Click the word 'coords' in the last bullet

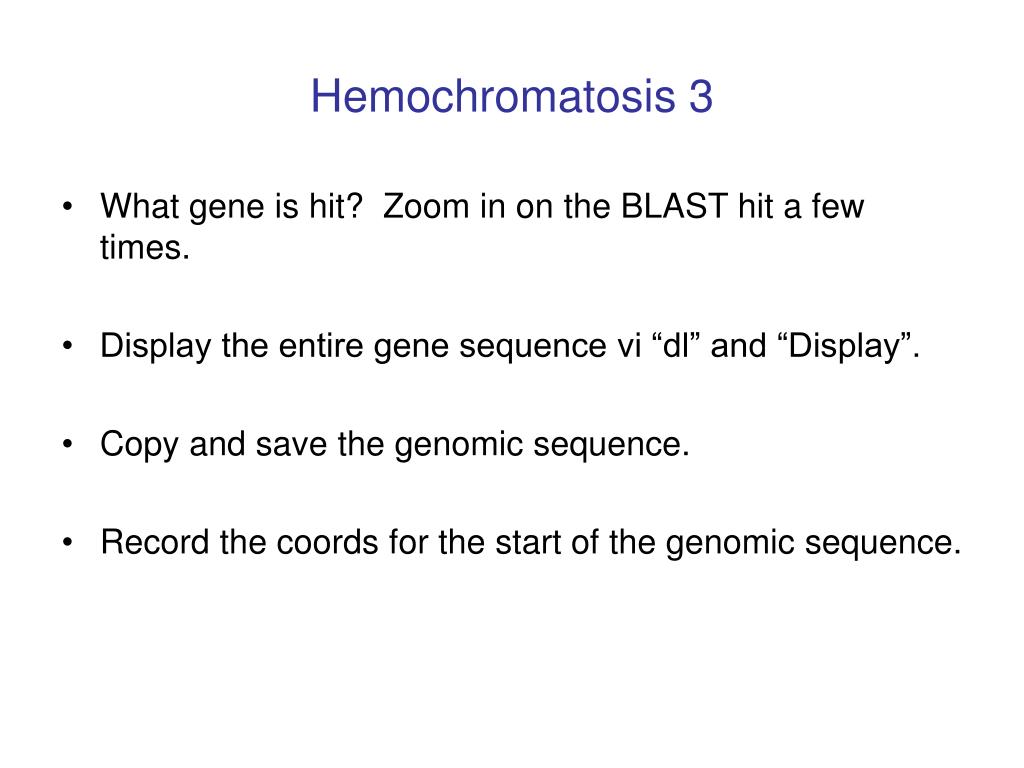pos(327,543)
